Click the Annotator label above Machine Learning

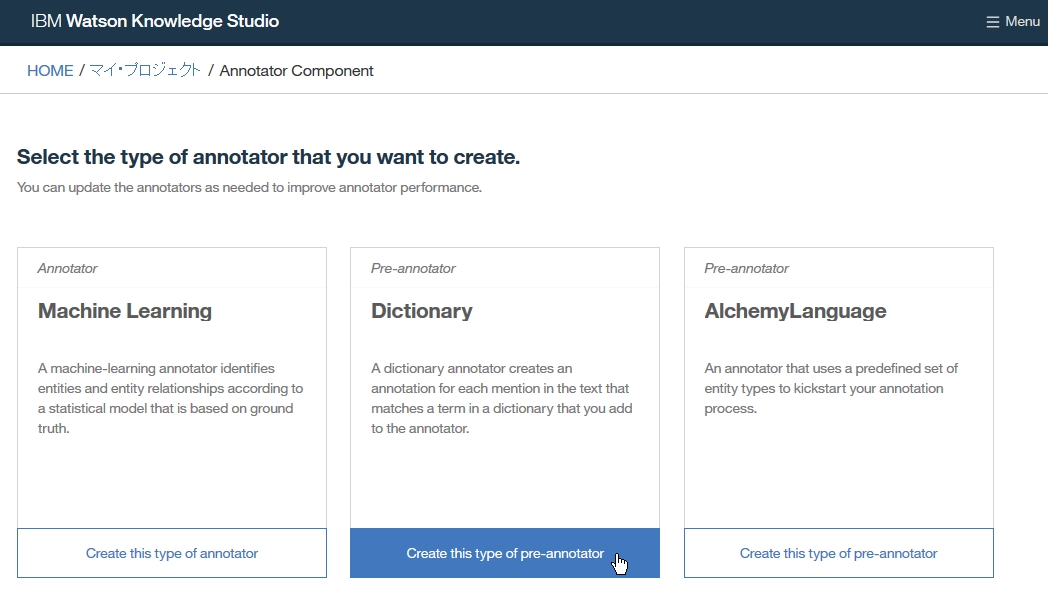click(x=67, y=268)
